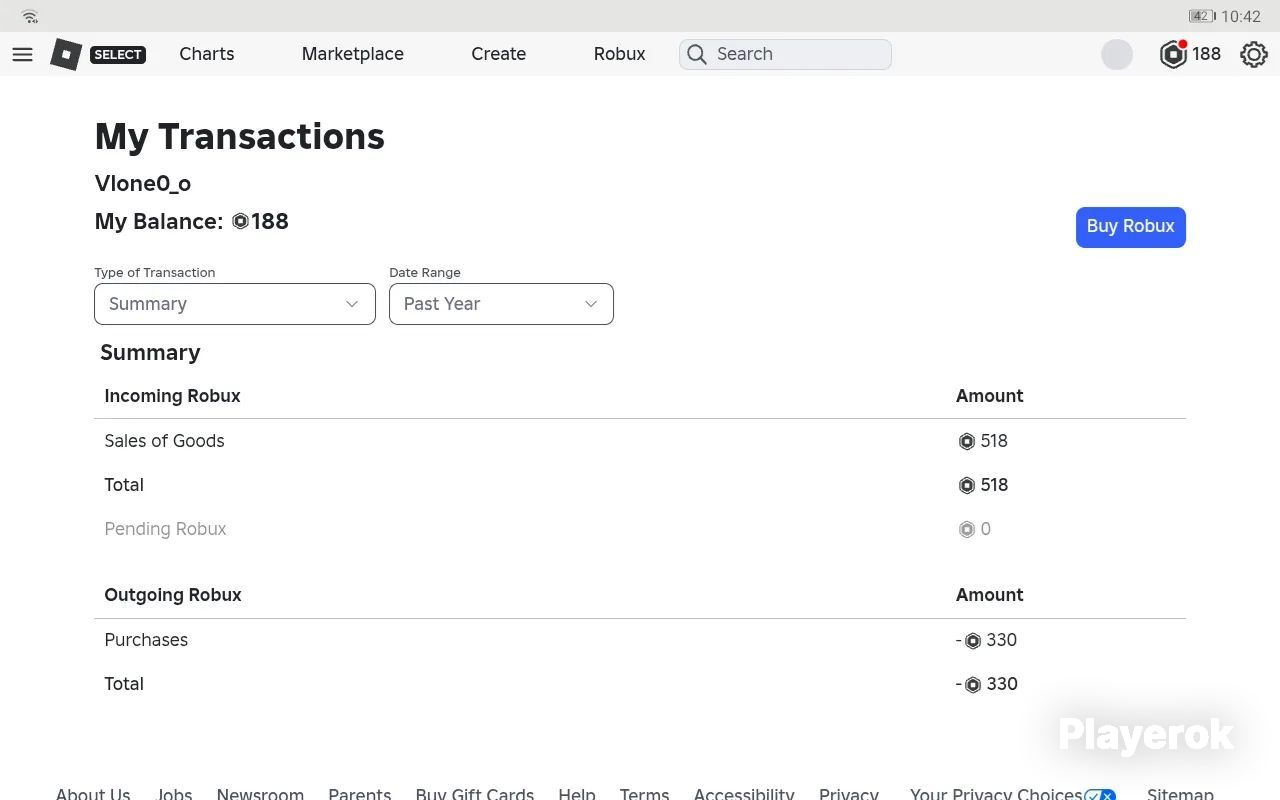Select the Create menu item
Viewport: 1280px width, 800px height.
pyautogui.click(x=499, y=54)
